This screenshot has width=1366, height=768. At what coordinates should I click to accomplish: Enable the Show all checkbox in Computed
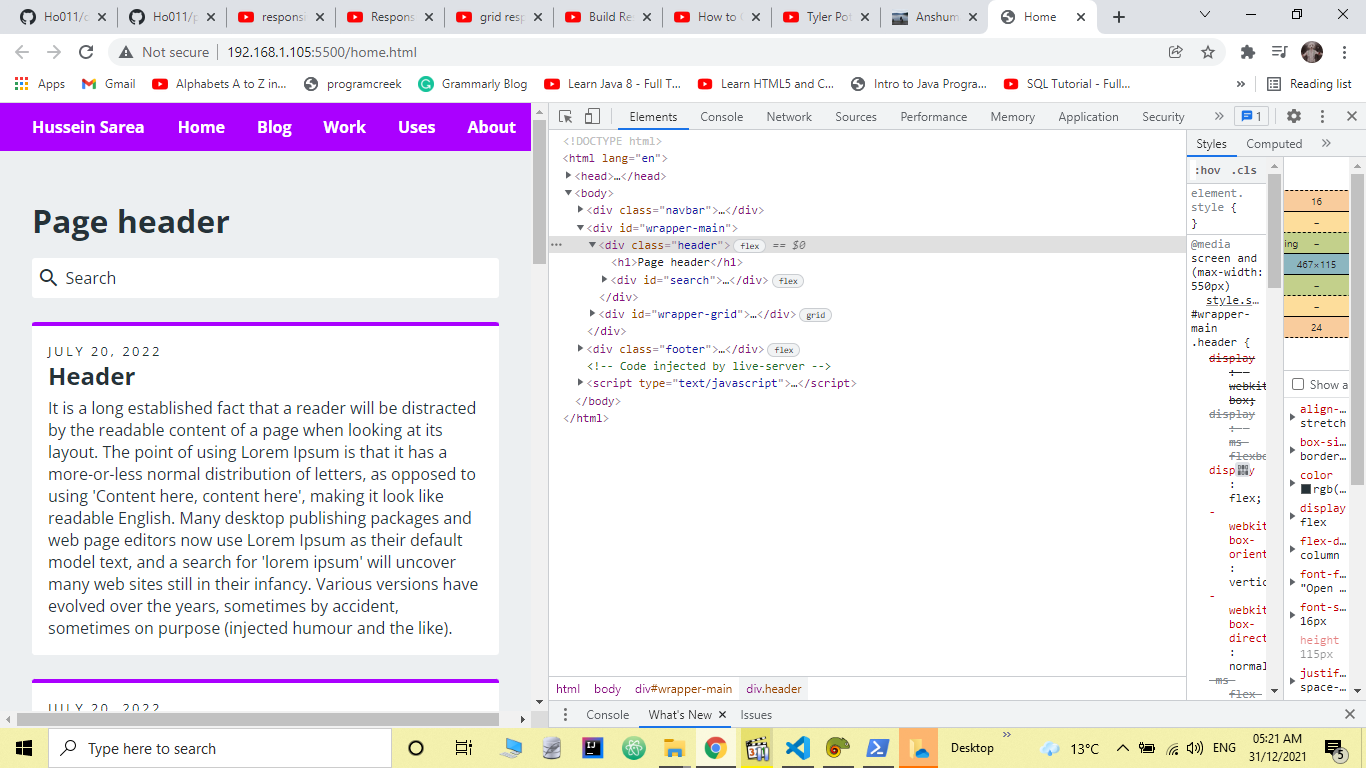(1298, 384)
